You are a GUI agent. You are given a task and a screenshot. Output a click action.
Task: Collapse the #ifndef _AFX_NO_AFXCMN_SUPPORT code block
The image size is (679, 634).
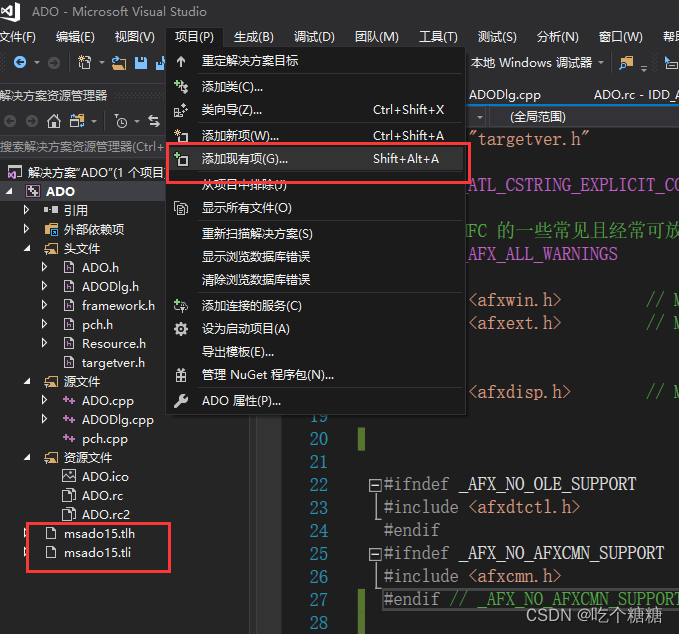click(x=375, y=554)
